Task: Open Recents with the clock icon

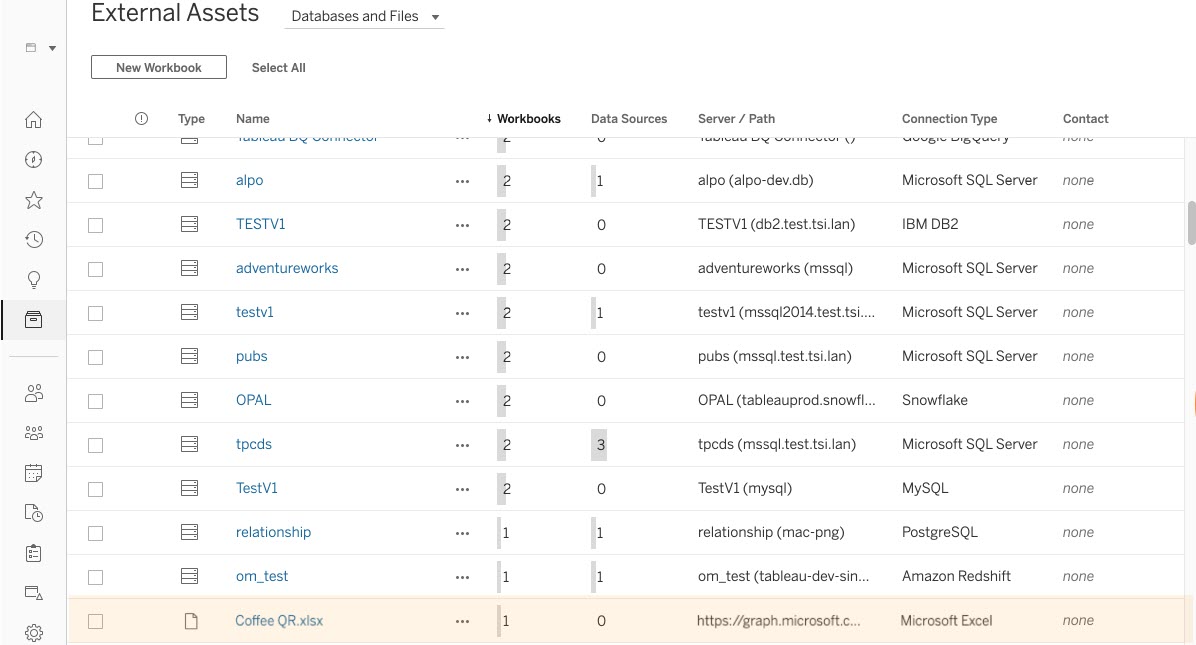Action: (33, 239)
